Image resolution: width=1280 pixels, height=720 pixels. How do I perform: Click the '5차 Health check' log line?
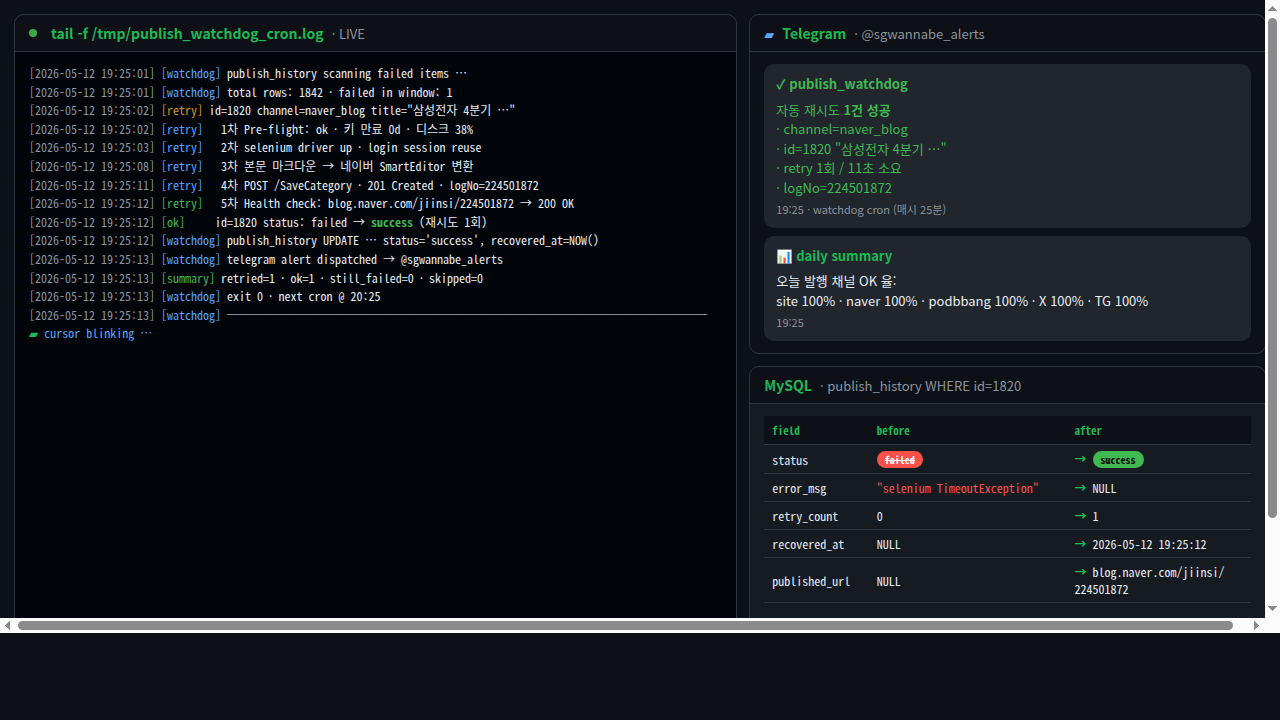coord(302,204)
